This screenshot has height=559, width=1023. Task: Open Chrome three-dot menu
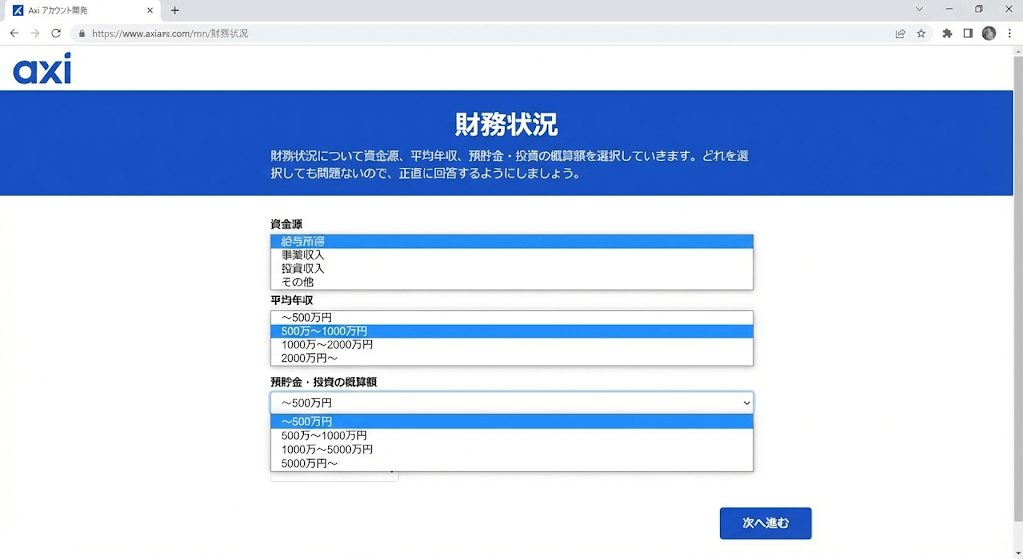[x=1009, y=33]
